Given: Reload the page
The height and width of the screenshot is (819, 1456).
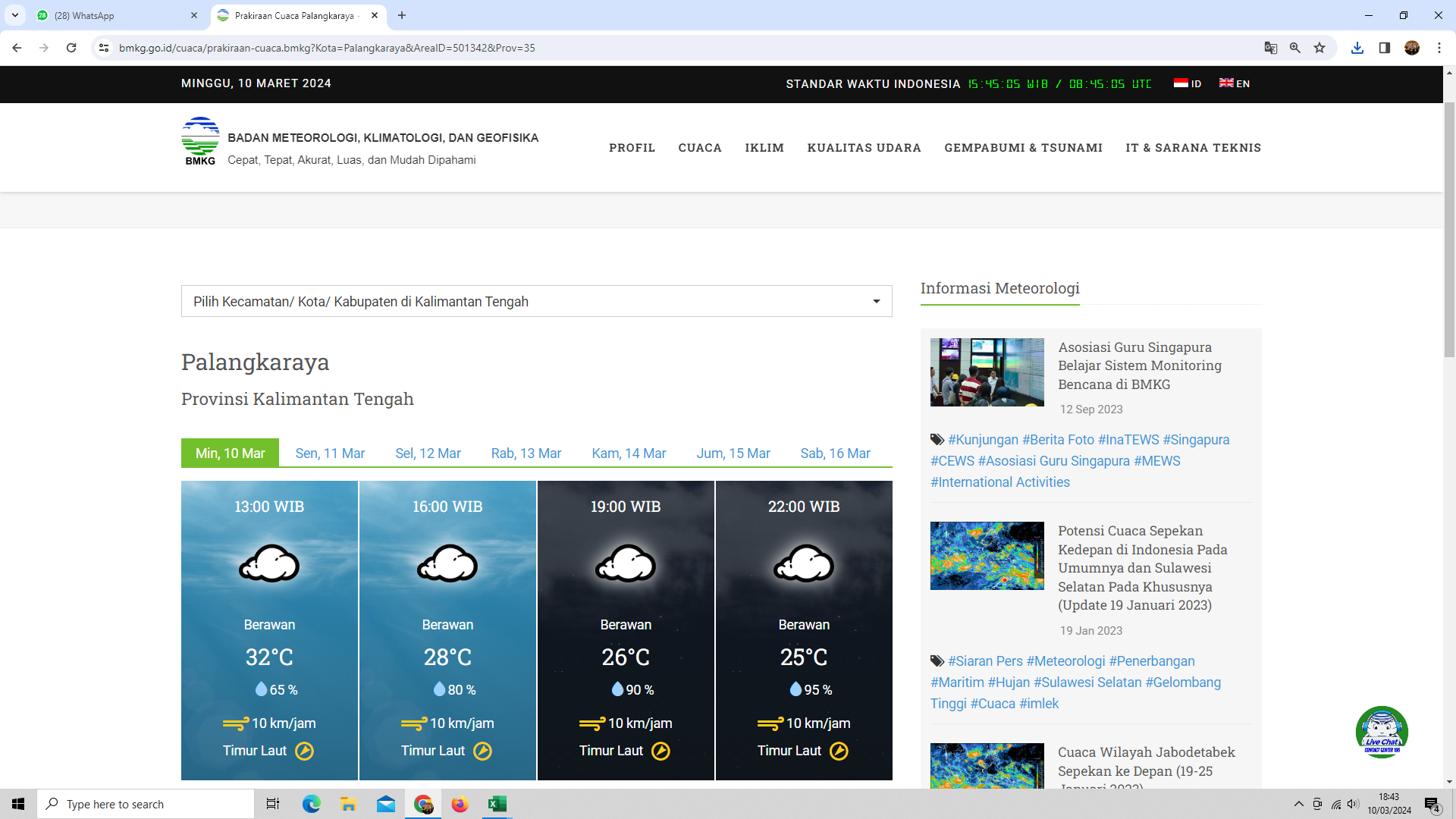Looking at the screenshot, I should click(71, 48).
